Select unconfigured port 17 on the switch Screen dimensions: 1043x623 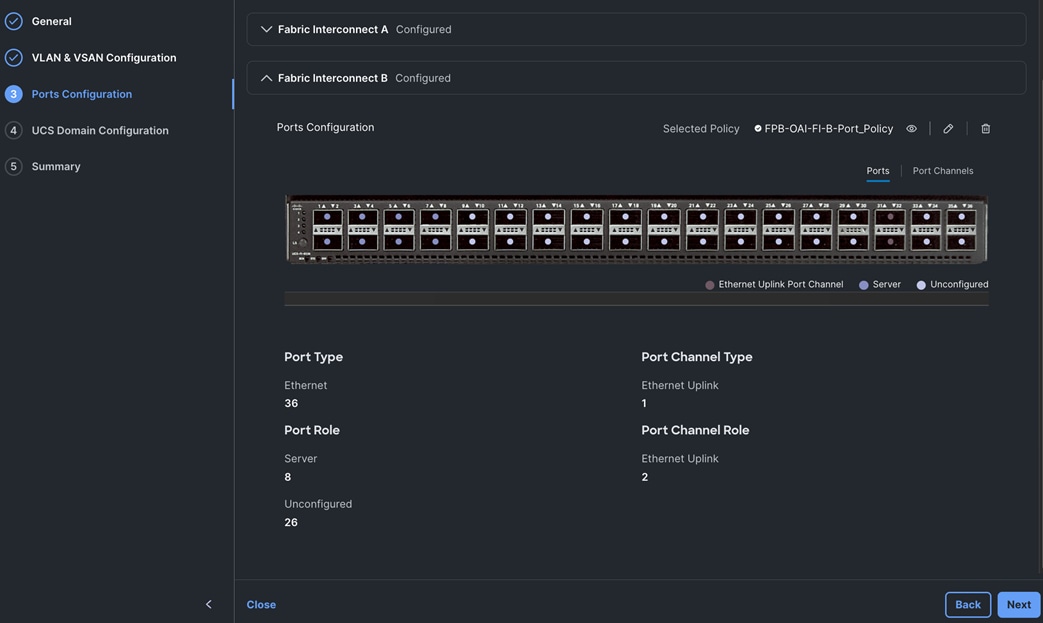(x=625, y=217)
